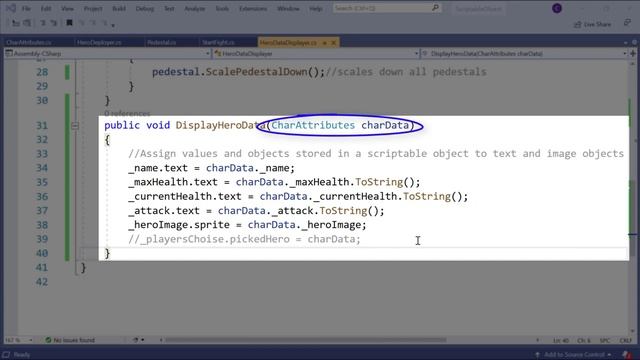Click the search magnifier icon
The image size is (640, 360).
[436, 8]
